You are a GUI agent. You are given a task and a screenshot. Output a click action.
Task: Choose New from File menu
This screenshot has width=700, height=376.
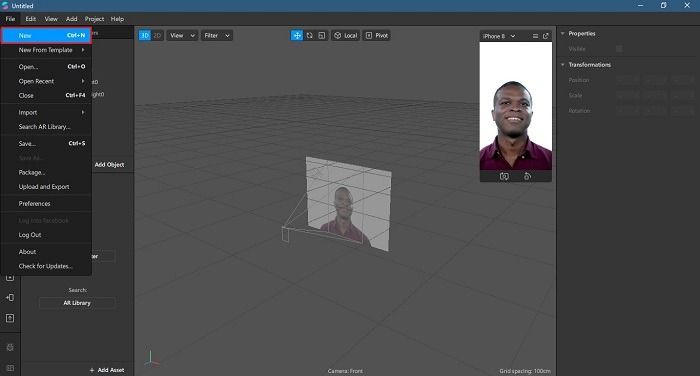click(46, 35)
